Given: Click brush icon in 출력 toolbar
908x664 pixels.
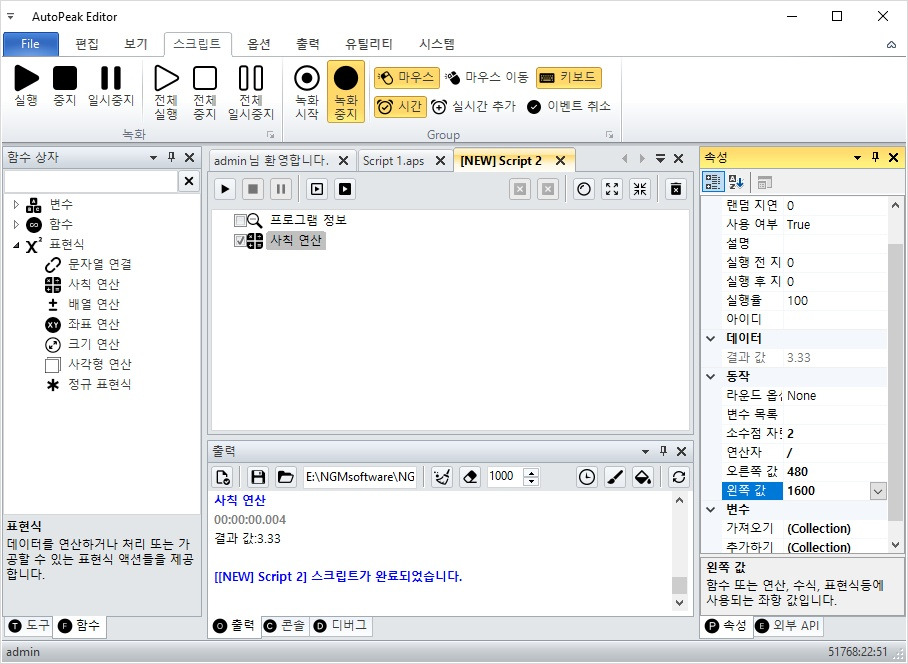Looking at the screenshot, I should tap(614, 477).
